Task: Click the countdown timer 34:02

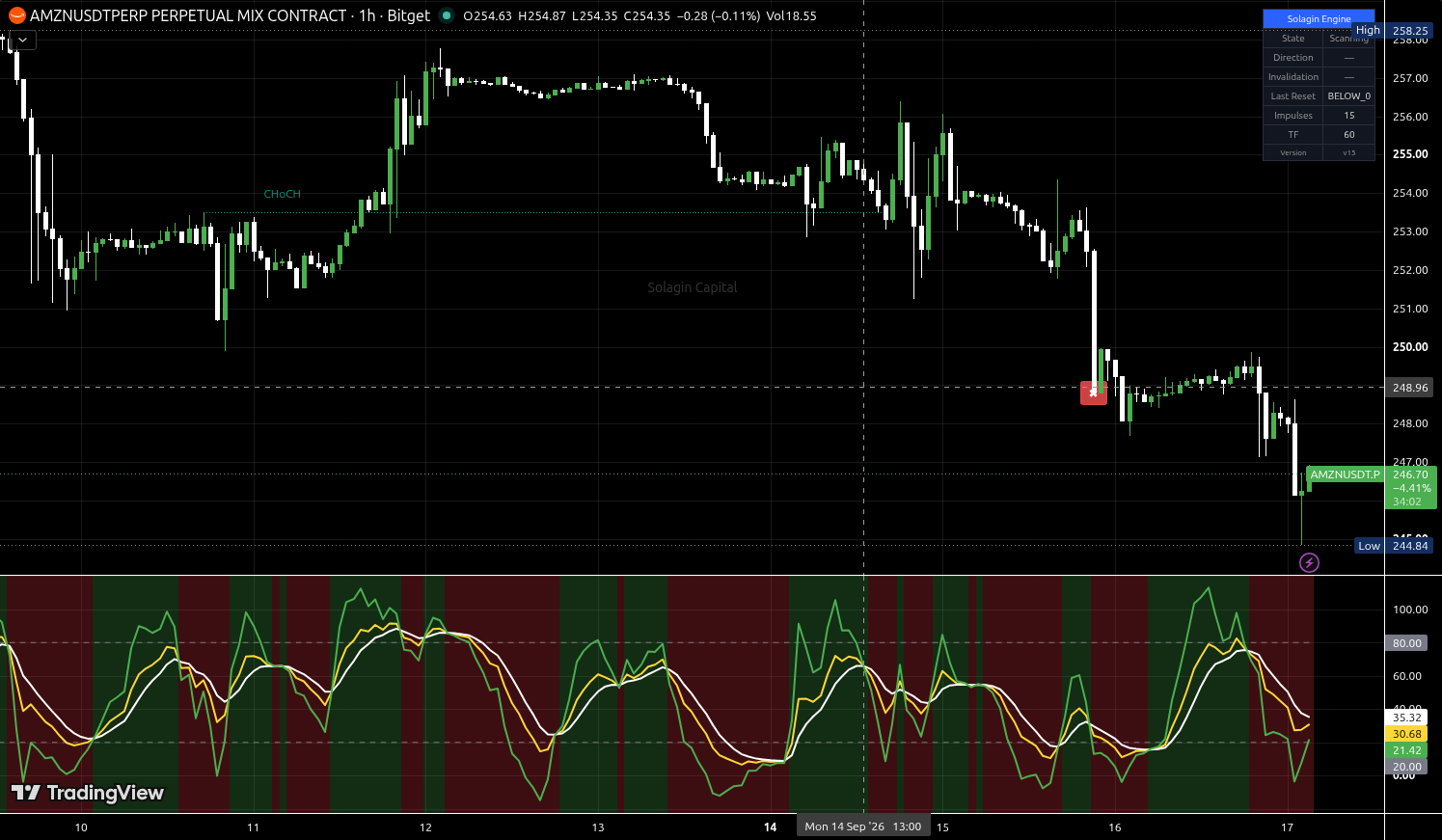Action: [x=1407, y=501]
